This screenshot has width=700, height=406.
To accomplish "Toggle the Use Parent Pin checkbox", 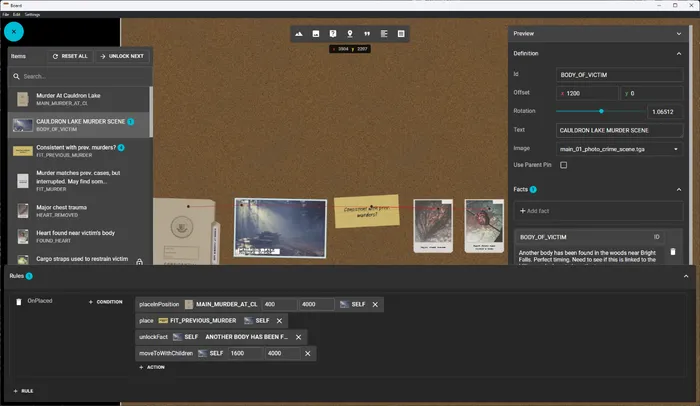I will coord(563,165).
